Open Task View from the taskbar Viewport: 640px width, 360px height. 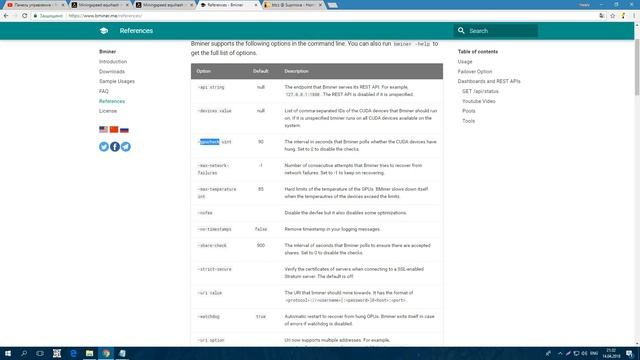[x=40, y=353]
